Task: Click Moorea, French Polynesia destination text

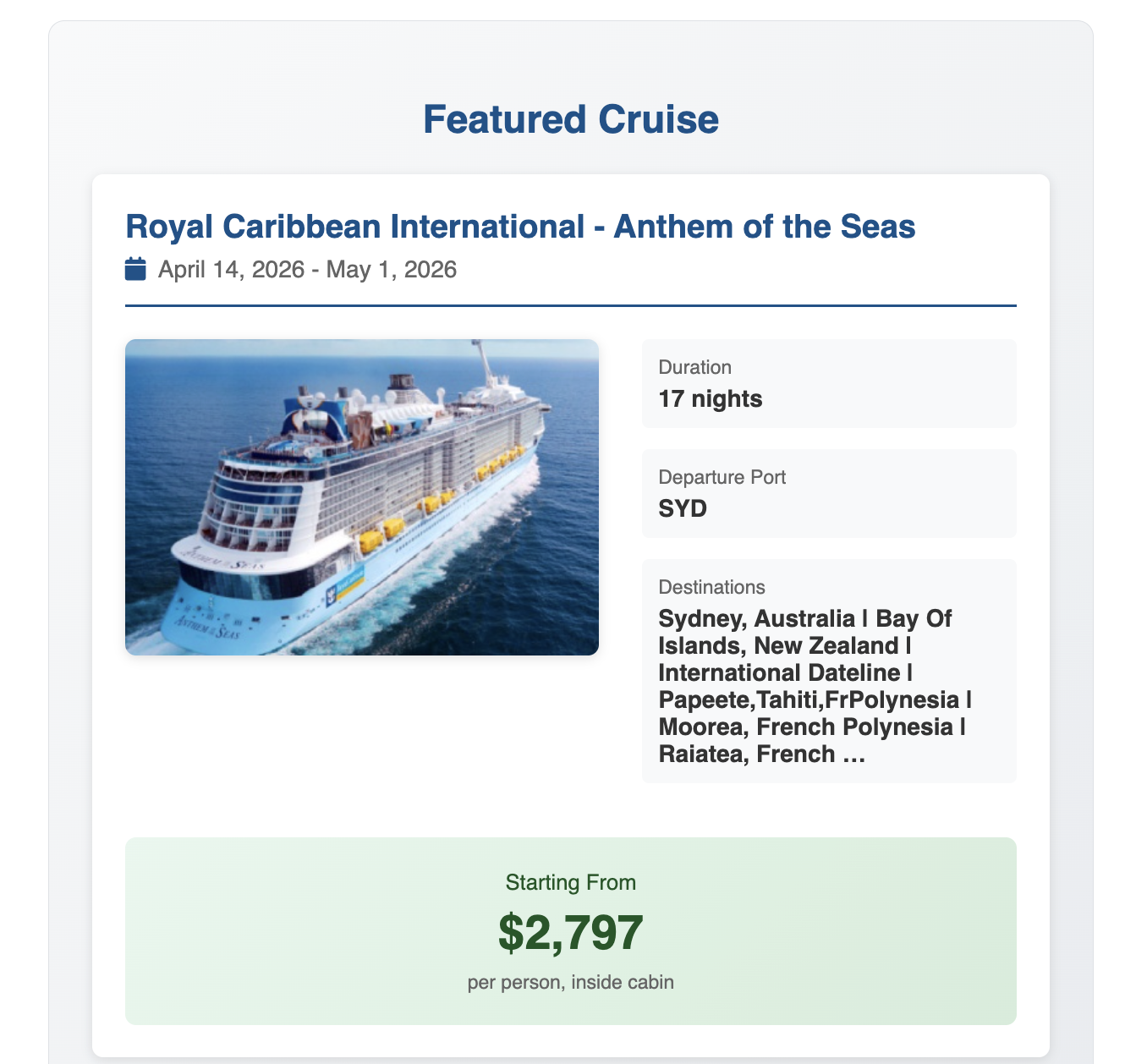Action: (805, 727)
